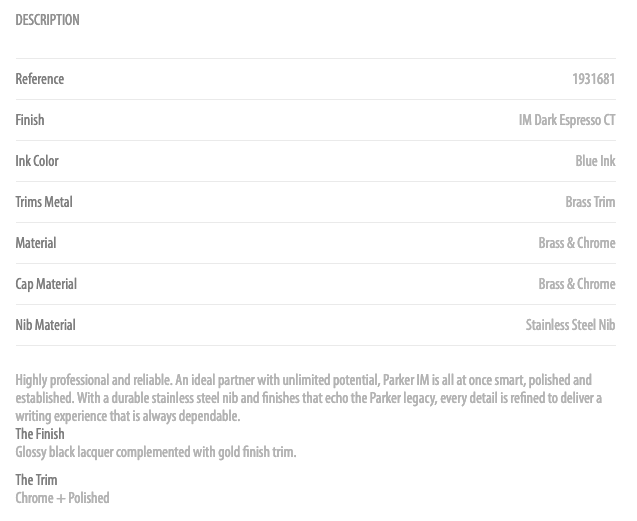Click reference number 1931681

593,79
